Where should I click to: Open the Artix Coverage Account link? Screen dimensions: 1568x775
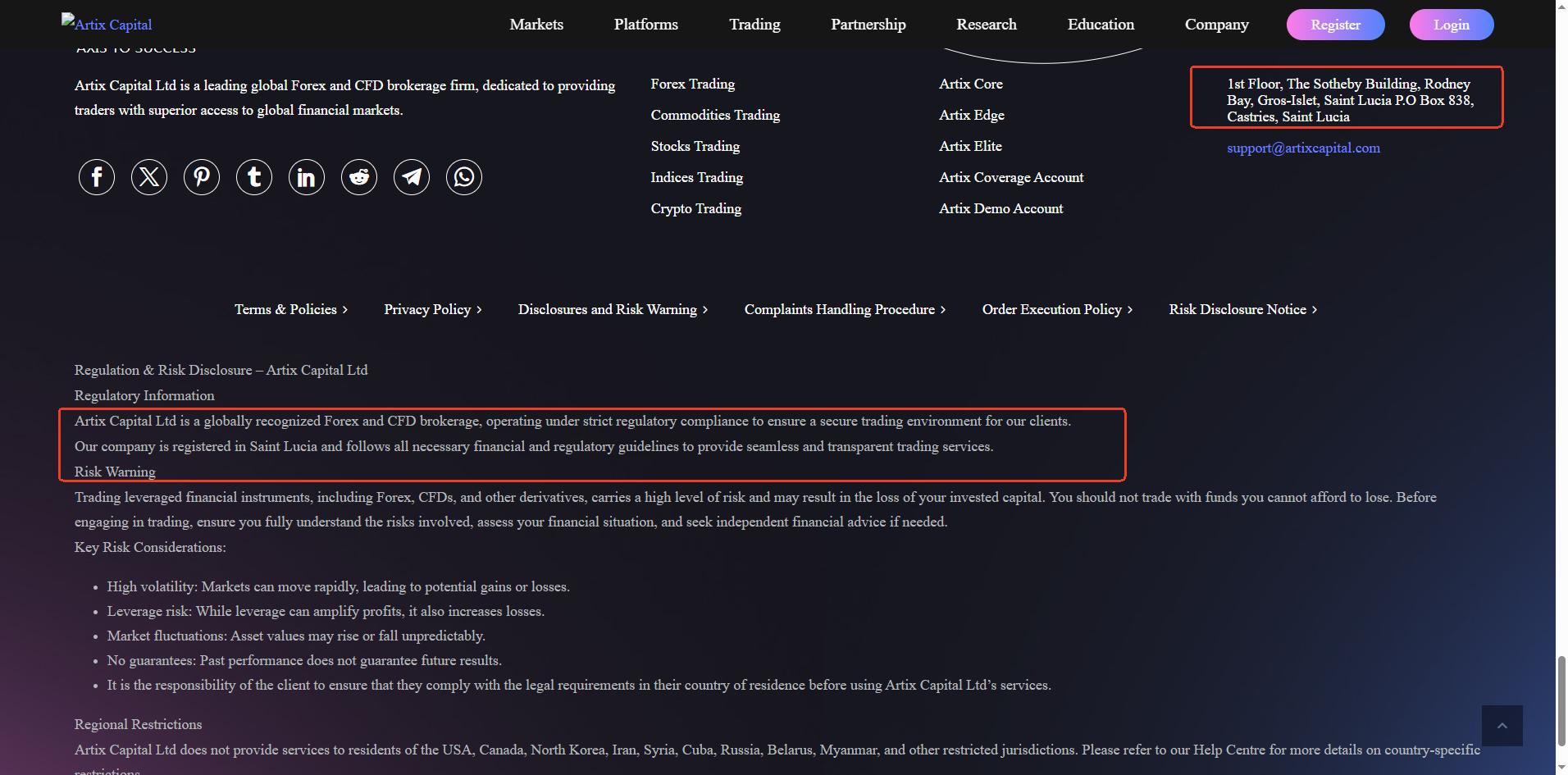click(x=1011, y=177)
